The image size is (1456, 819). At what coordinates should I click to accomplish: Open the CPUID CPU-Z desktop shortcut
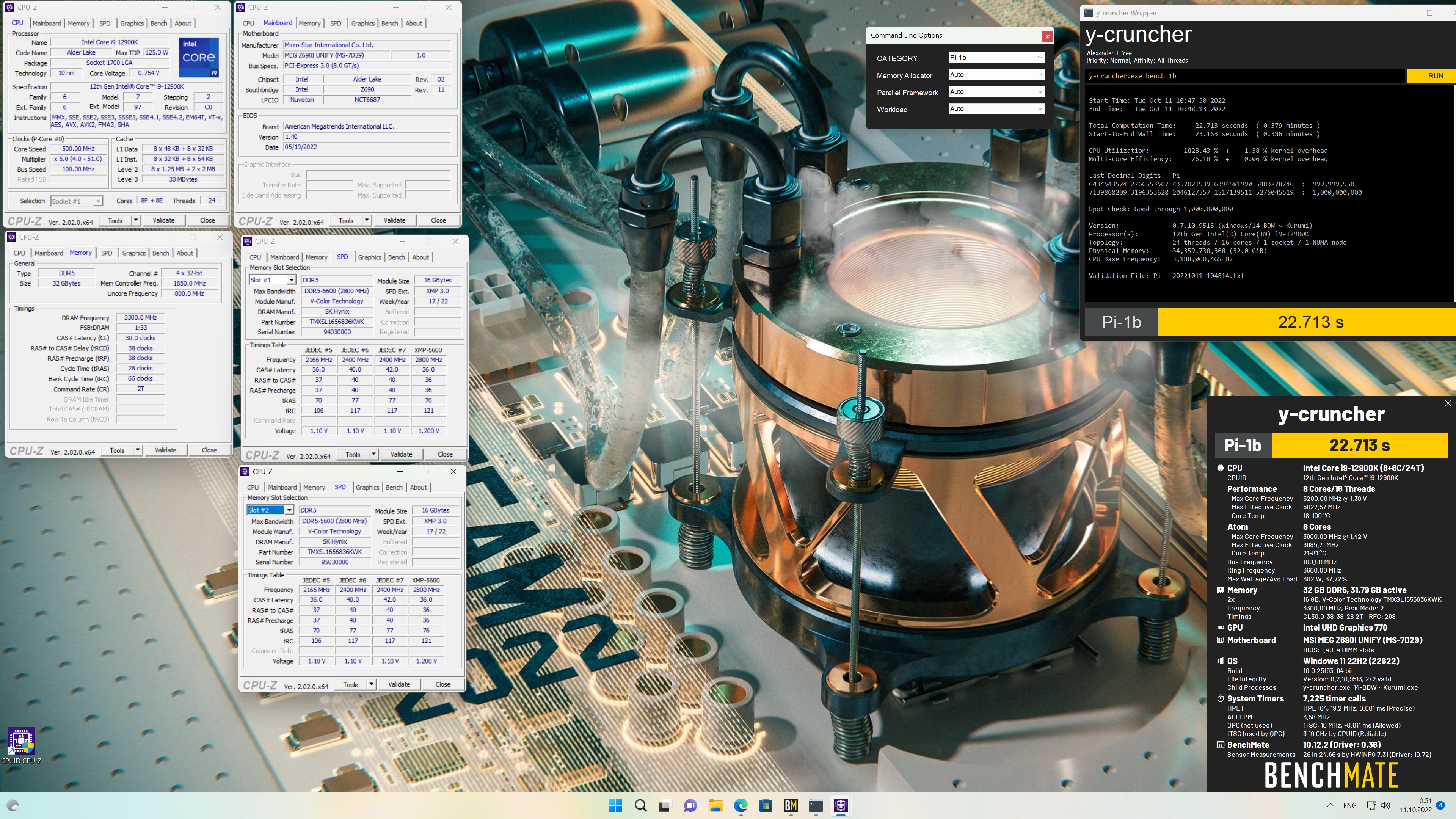click(x=21, y=745)
